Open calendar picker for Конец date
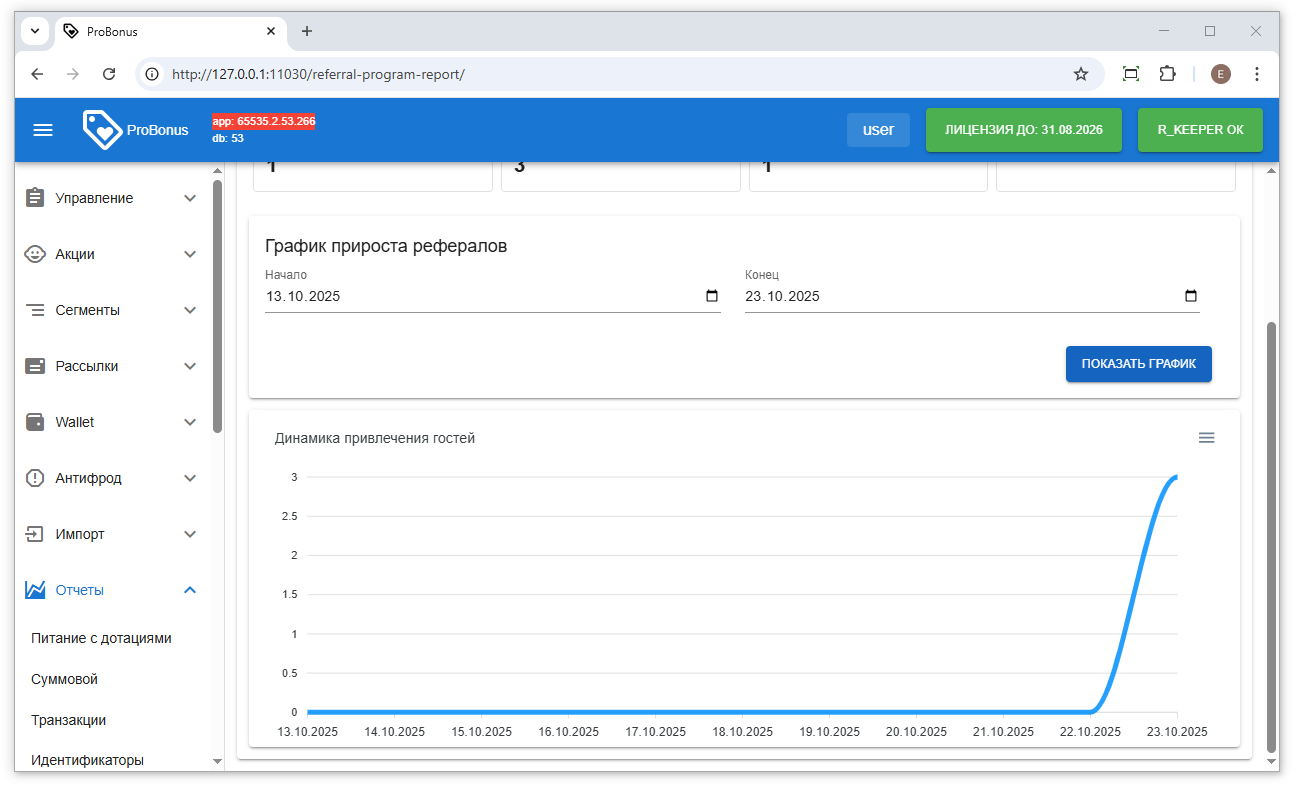Viewport: 1293px width, 785px height. coord(1190,296)
